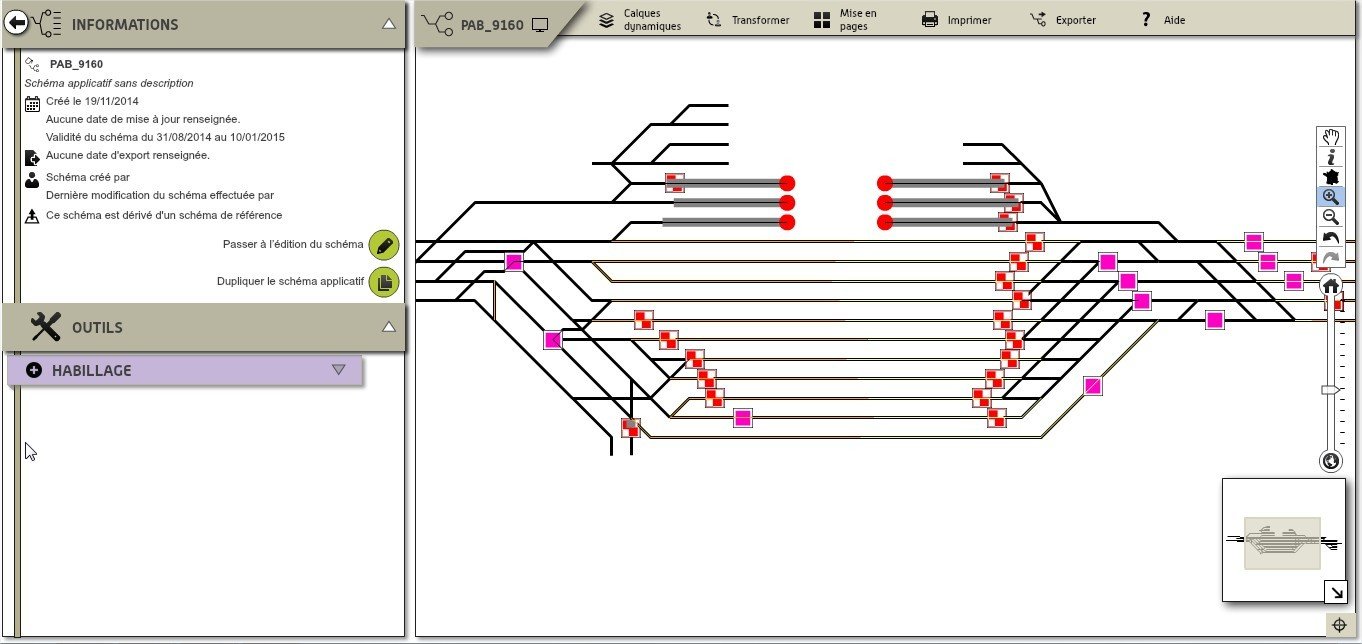Click 'Schéma applicatif sans description' text
The width and height of the screenshot is (1362, 644).
[x=109, y=83]
